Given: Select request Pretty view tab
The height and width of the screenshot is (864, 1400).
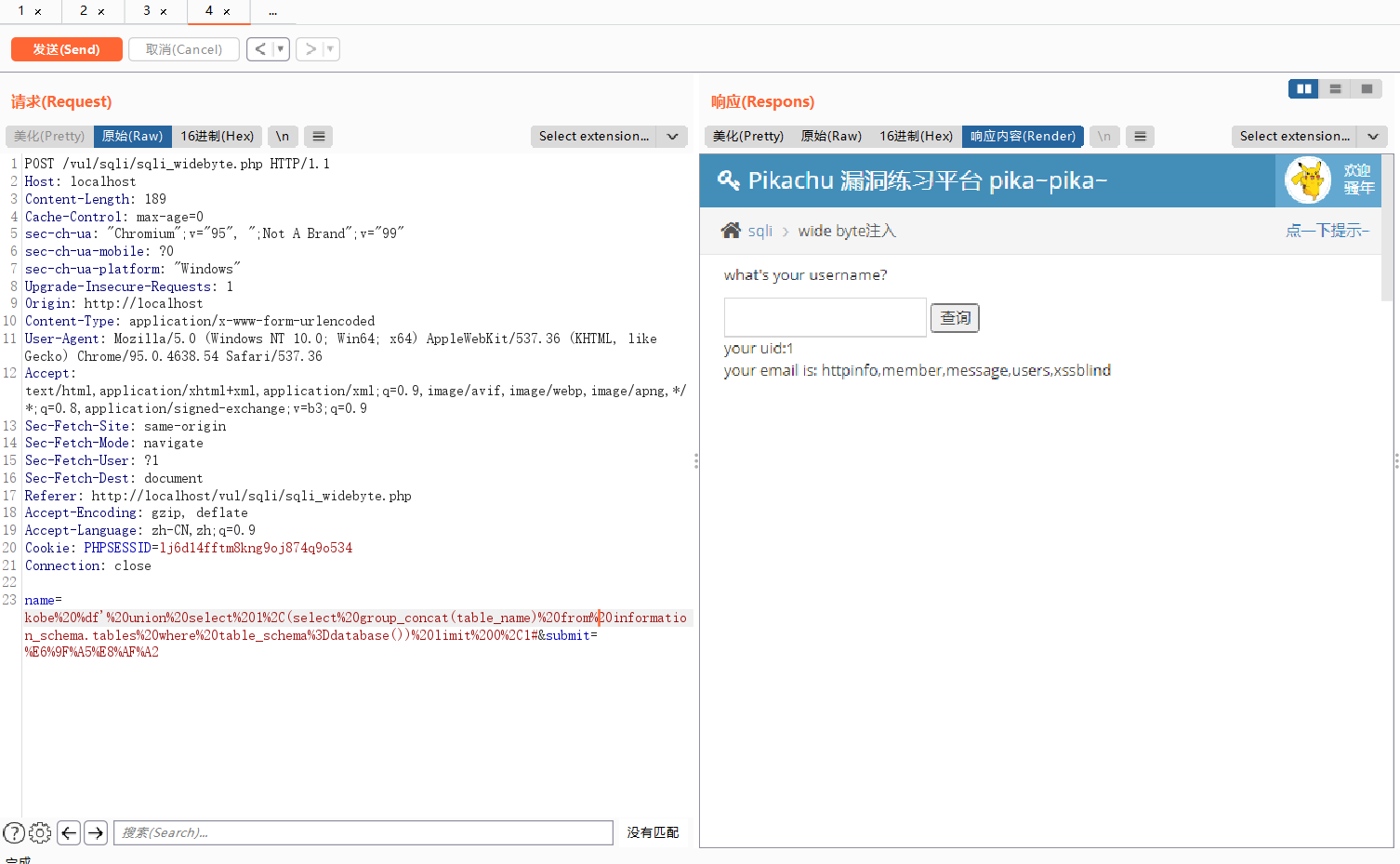Looking at the screenshot, I should click(x=49, y=136).
